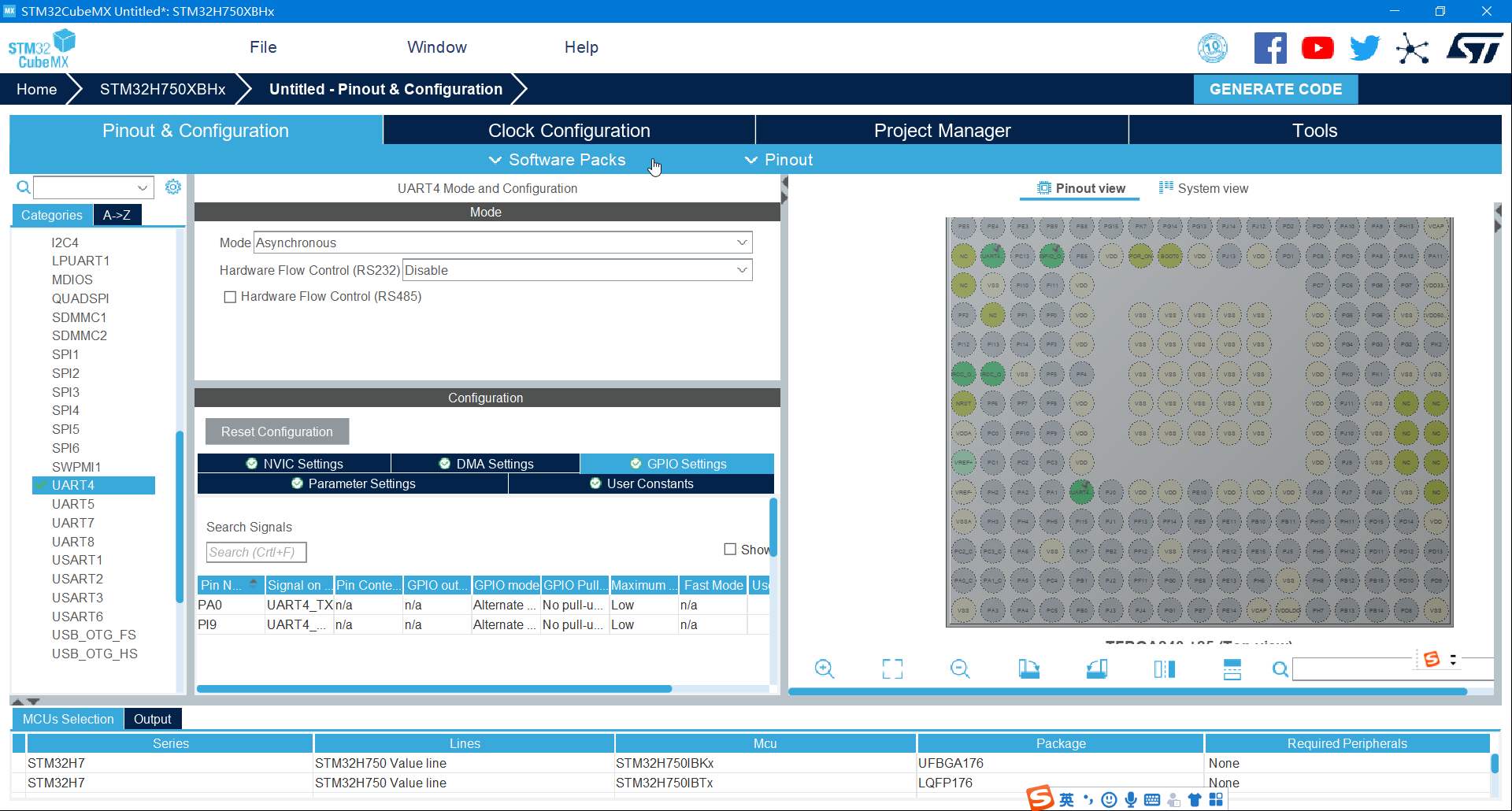Viewport: 1512px width, 811px height.
Task: Rotate the chip counter-clockwise
Action: (1096, 669)
